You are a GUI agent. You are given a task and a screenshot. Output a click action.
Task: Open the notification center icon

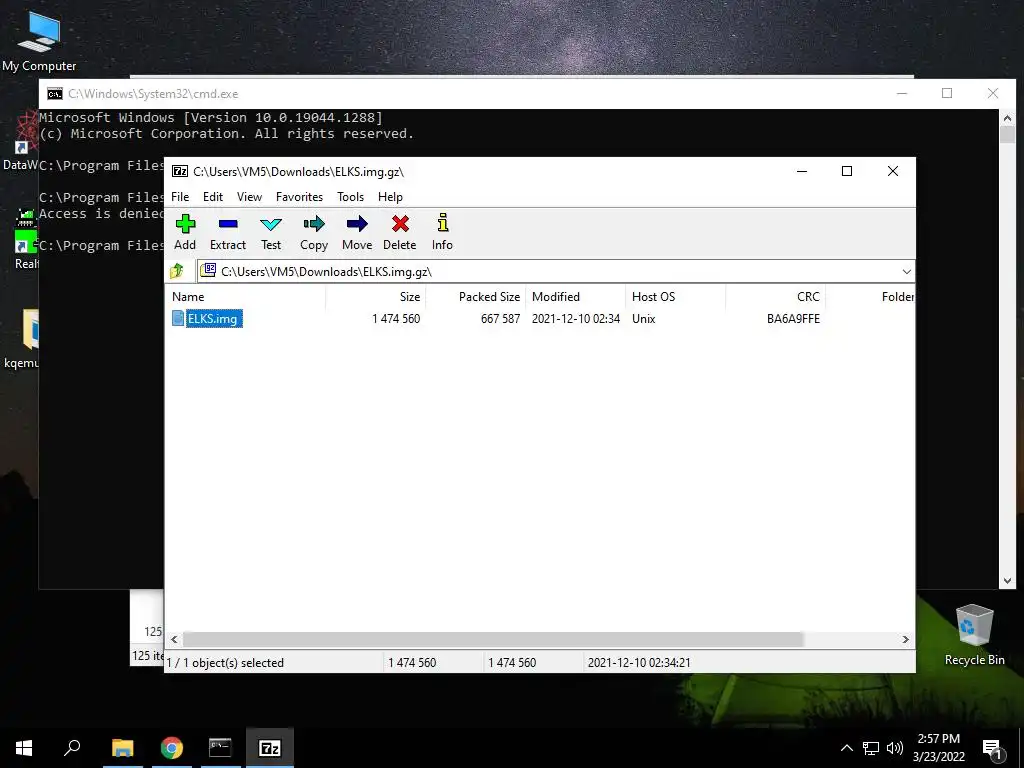[993, 749]
